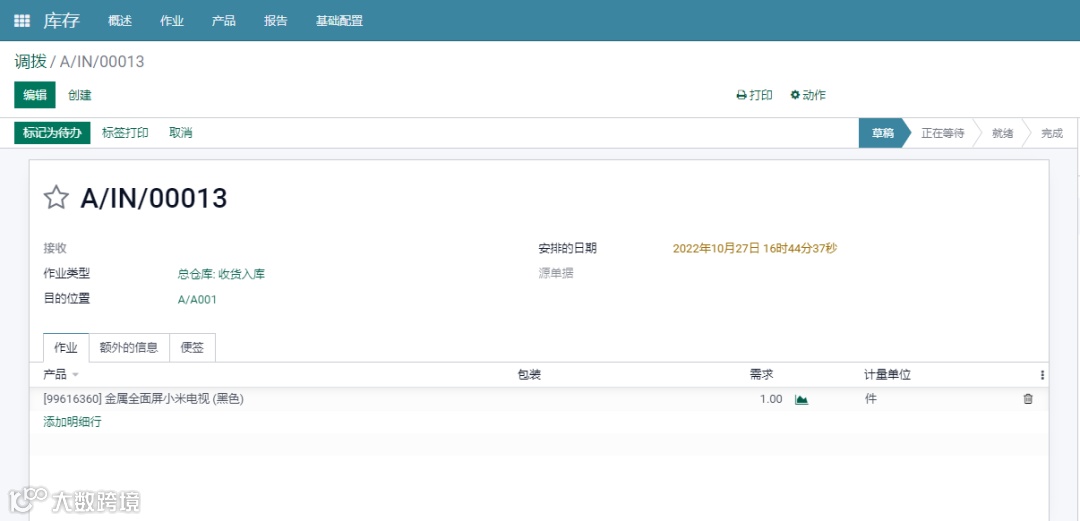1080x521 pixels.
Task: Click the 计量单位 column header
Action: (x=887, y=375)
